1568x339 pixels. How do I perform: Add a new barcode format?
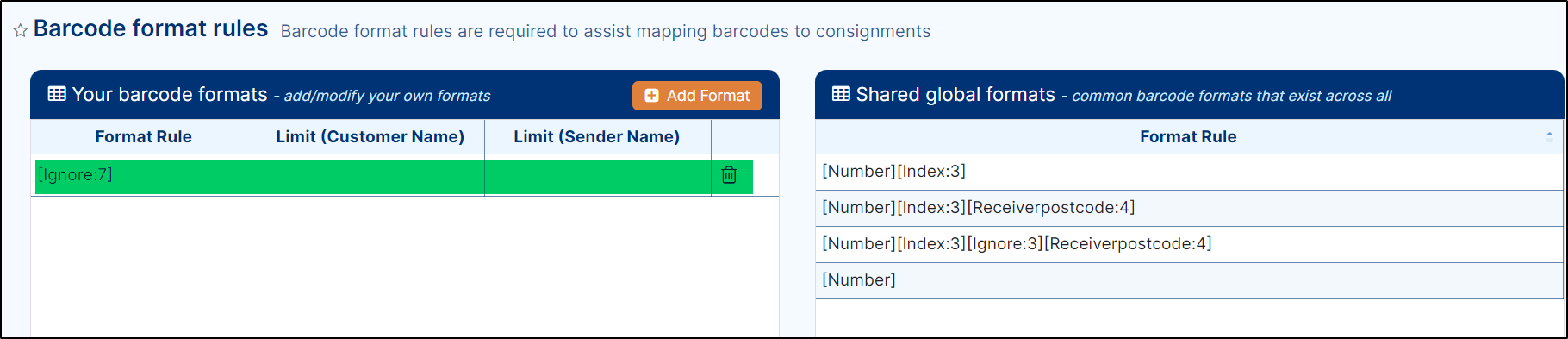(697, 96)
